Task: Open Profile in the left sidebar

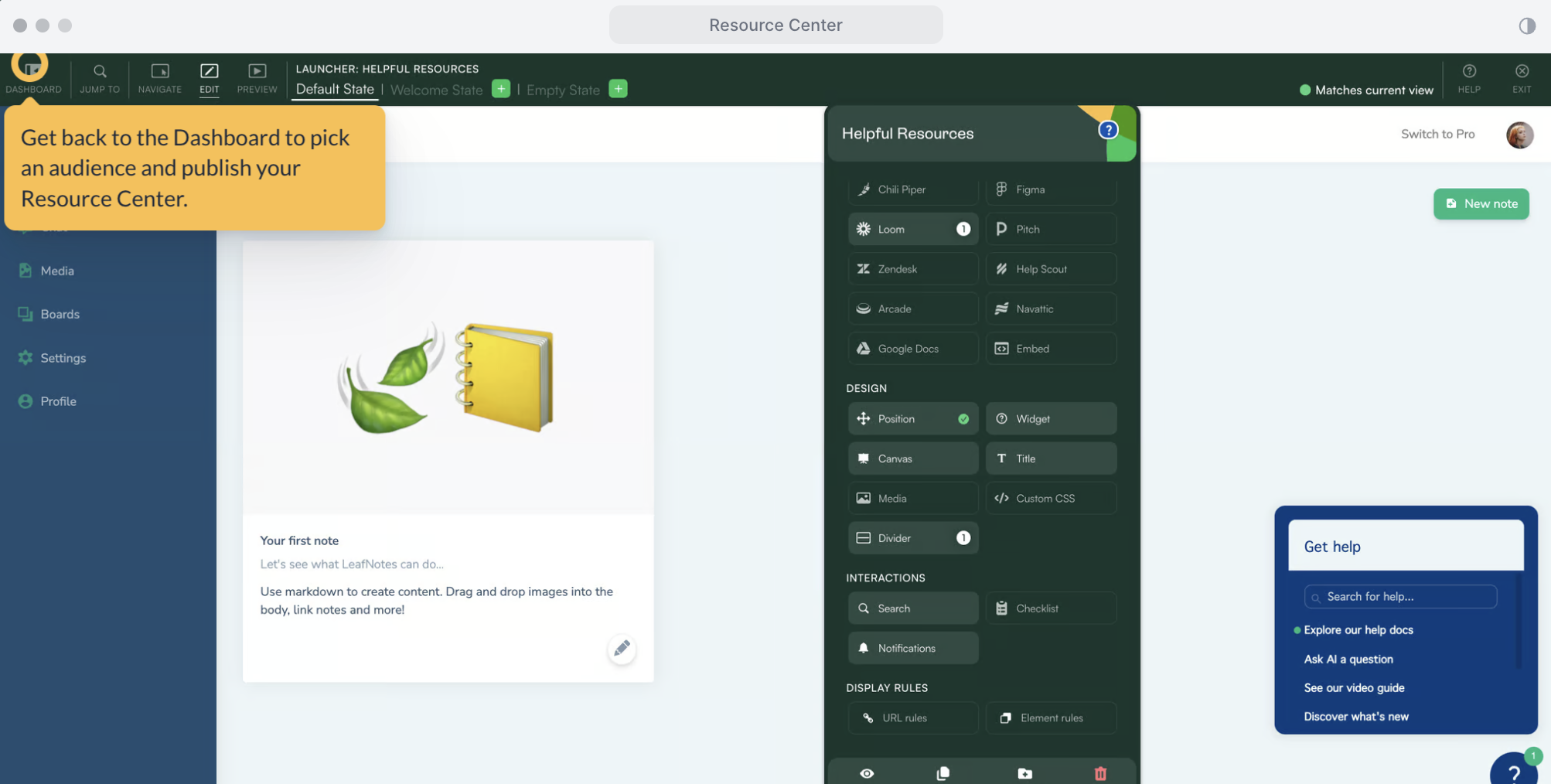Action: 47,401
